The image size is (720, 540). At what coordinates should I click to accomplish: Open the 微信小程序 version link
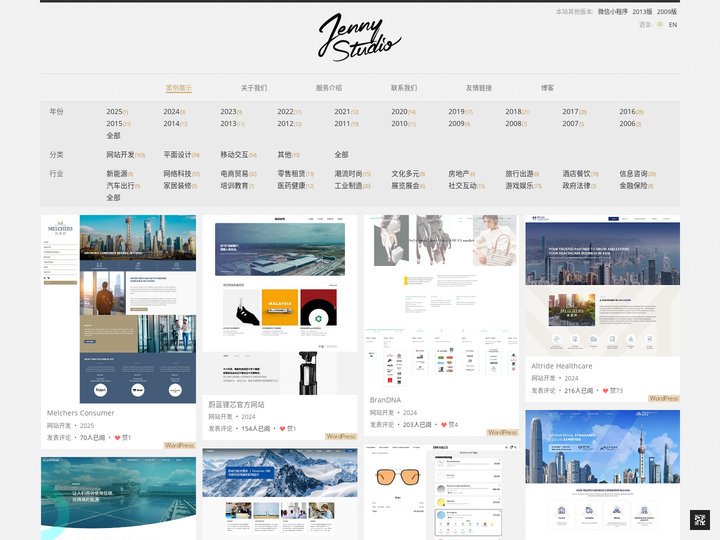tap(613, 11)
